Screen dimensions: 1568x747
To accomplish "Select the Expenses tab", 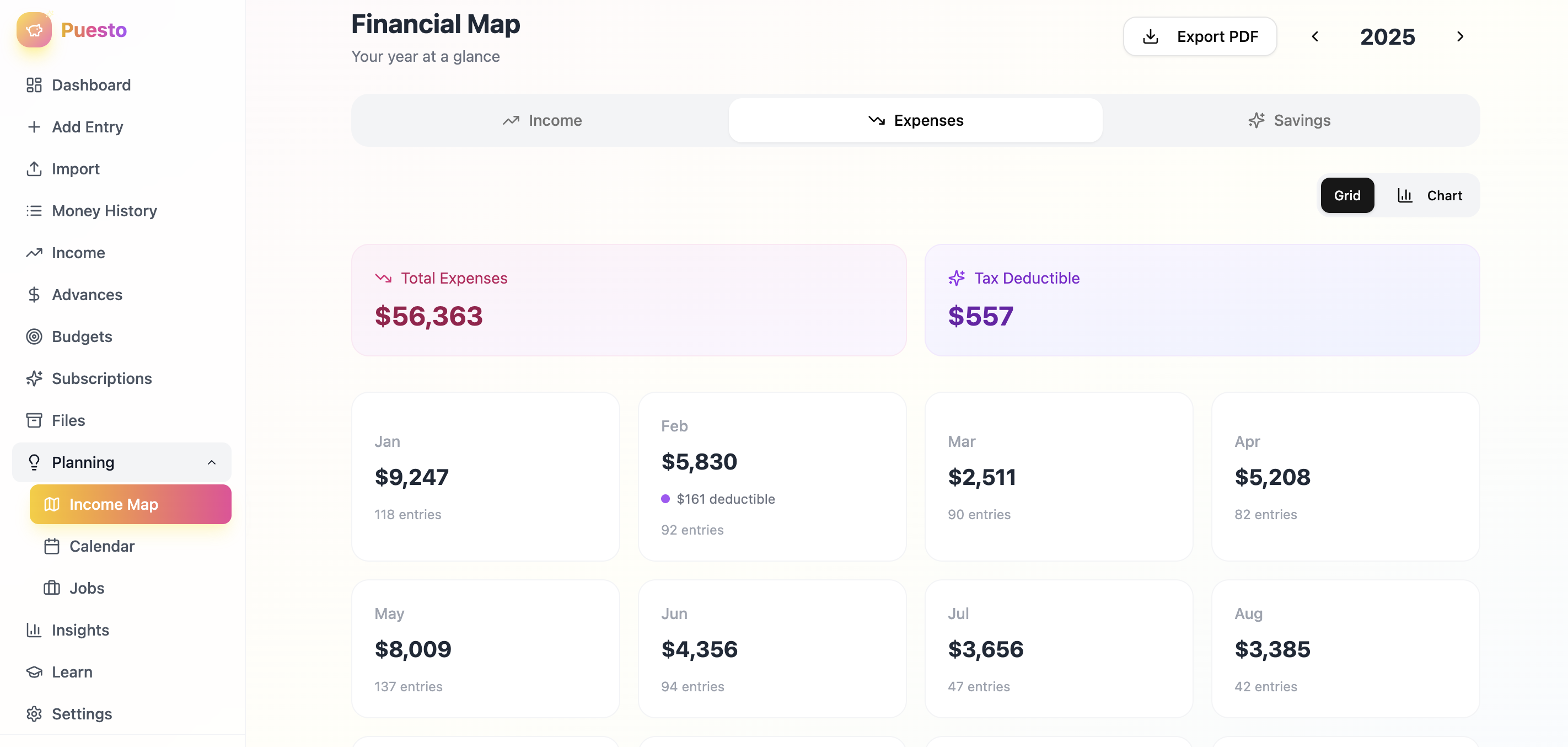I will tap(915, 121).
